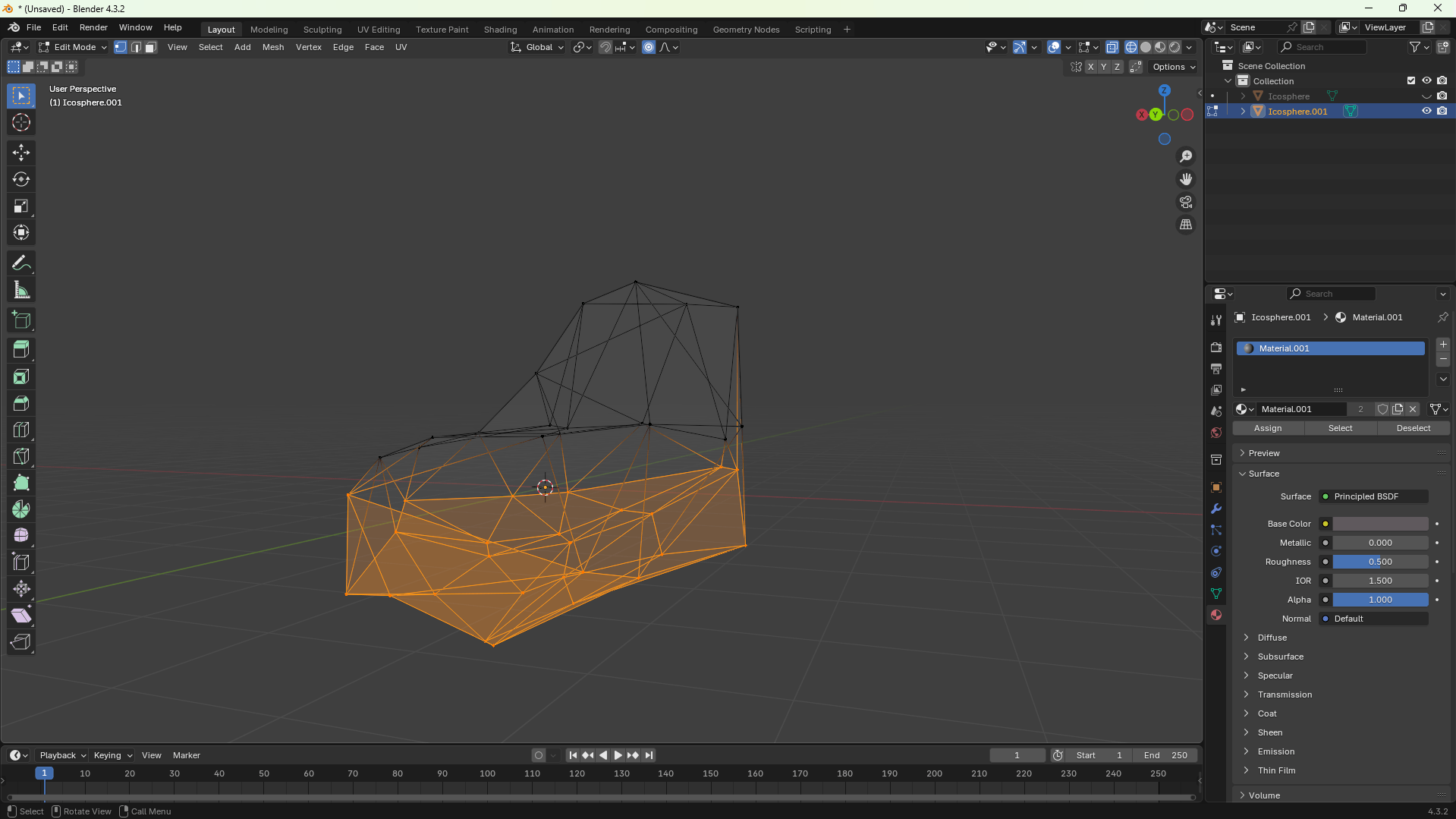Select the Transform tool
Image resolution: width=1456 pixels, height=819 pixels.
(21, 233)
